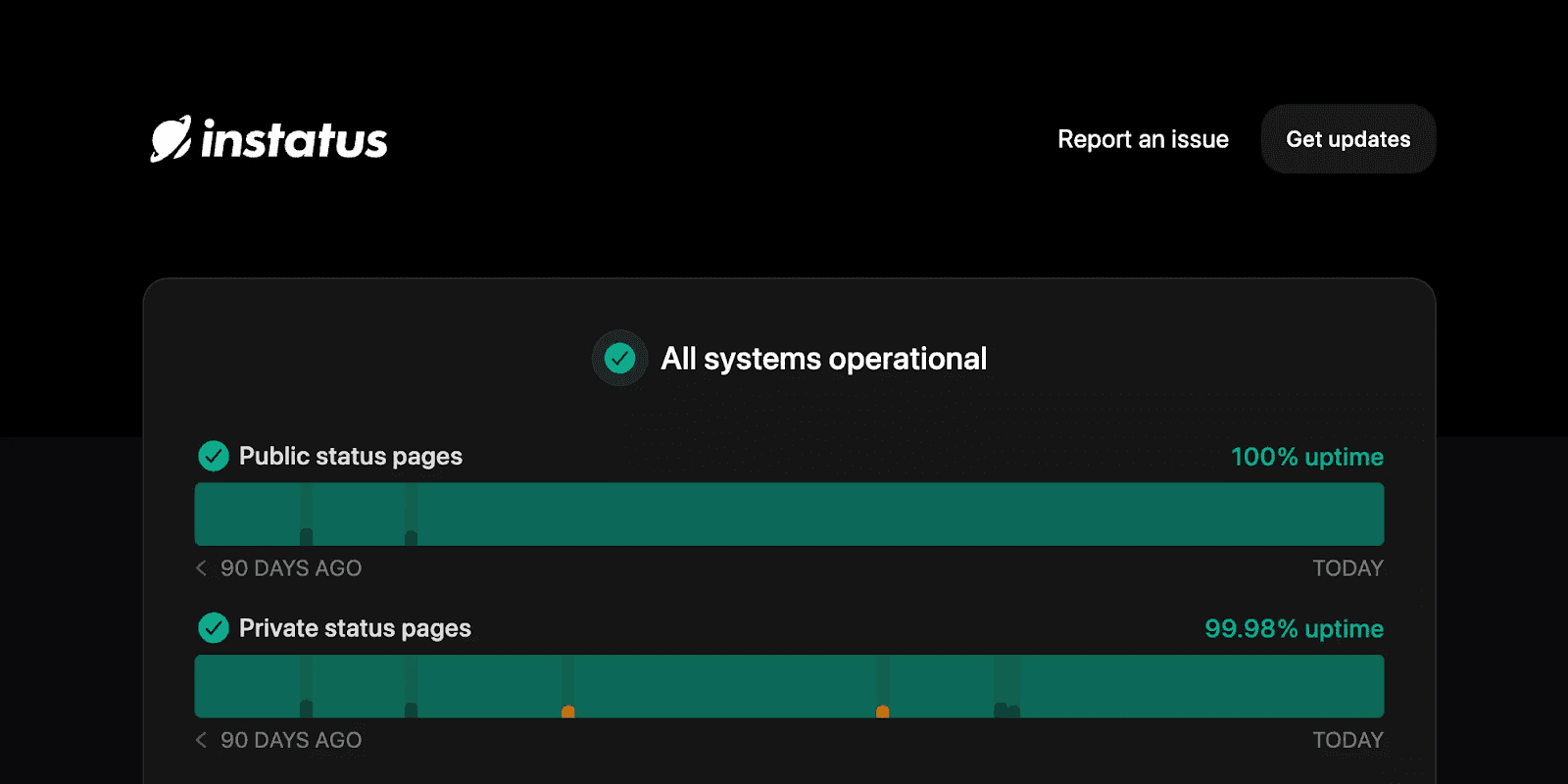Image resolution: width=1568 pixels, height=784 pixels.
Task: Select the rightmost orange marker in the Private pages bar
Action: [x=883, y=710]
